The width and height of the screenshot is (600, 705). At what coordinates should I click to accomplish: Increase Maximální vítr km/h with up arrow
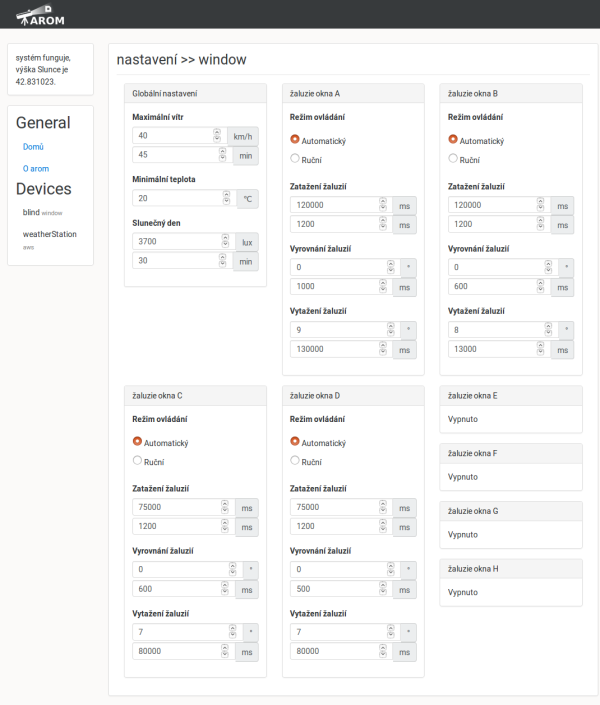tap(217, 132)
